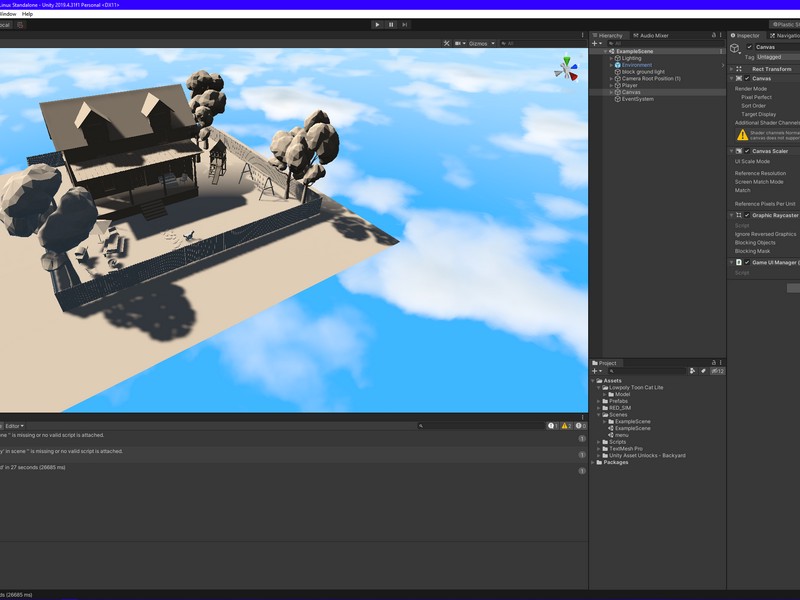Open the Hierarchy create plus menu
Screen dimensions: 800x600
coord(596,43)
